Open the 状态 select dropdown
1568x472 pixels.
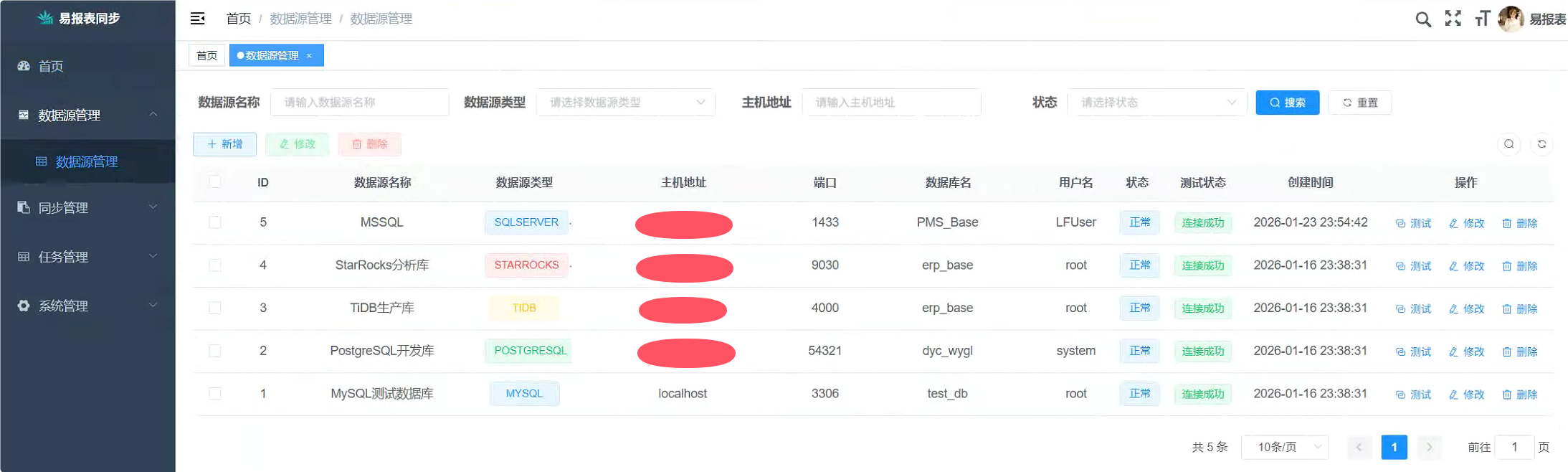[x=1156, y=103]
